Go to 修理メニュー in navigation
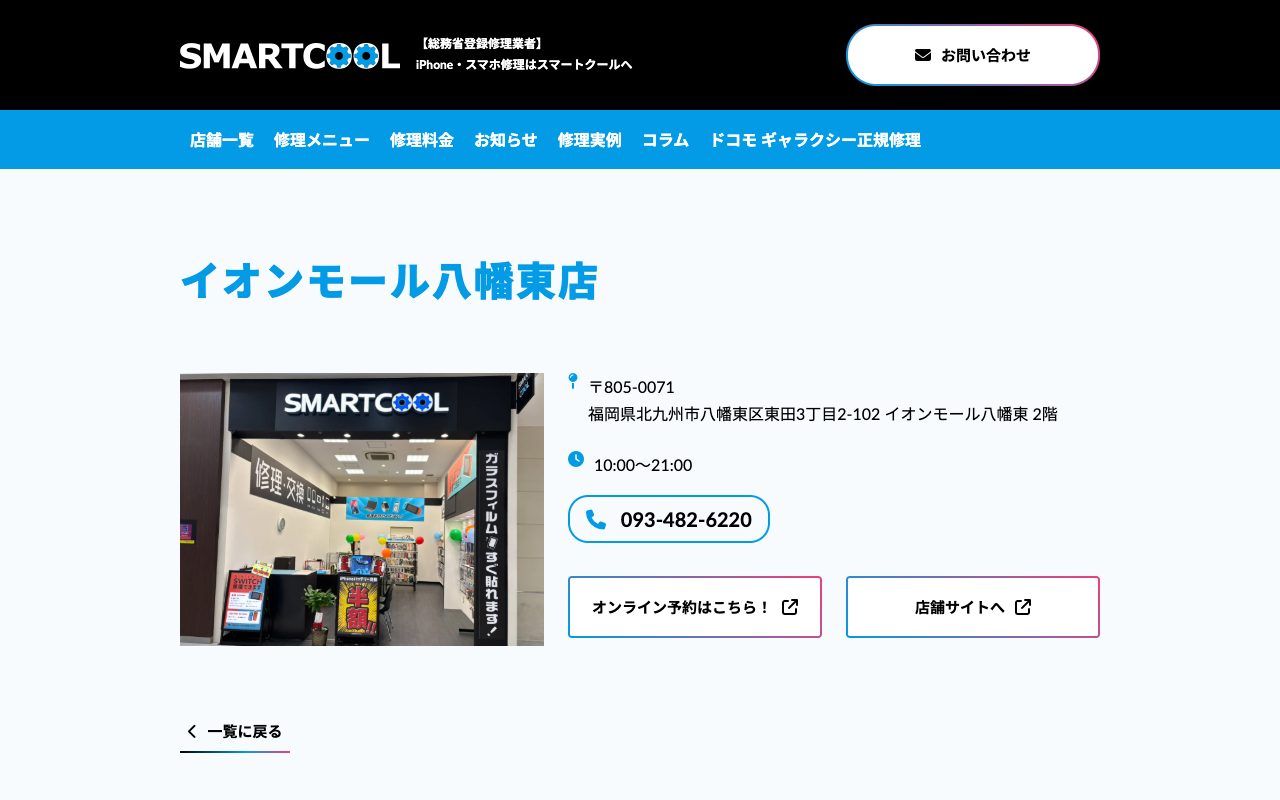 tap(322, 140)
